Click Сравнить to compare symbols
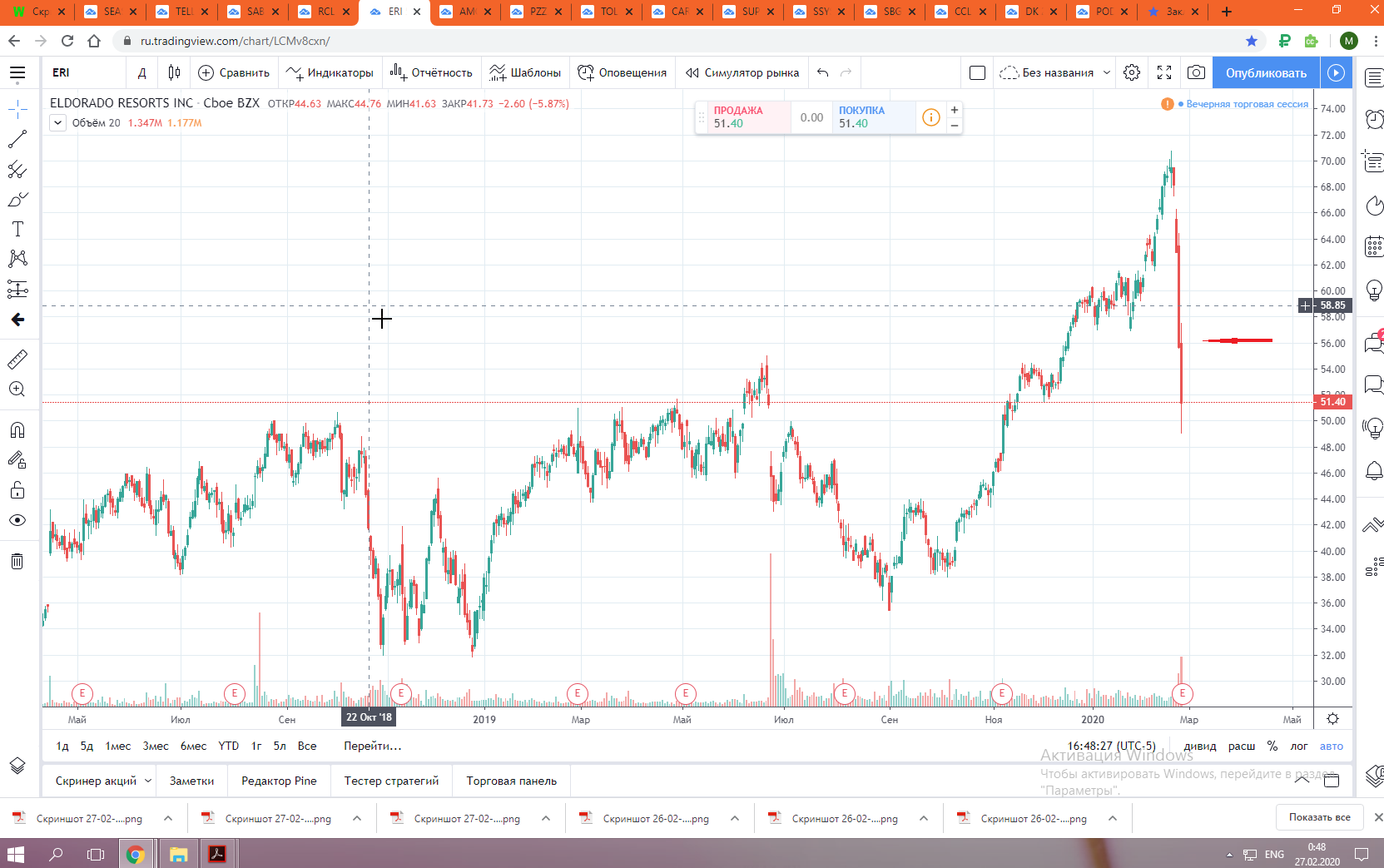This screenshot has height=868, width=1384. [234, 73]
